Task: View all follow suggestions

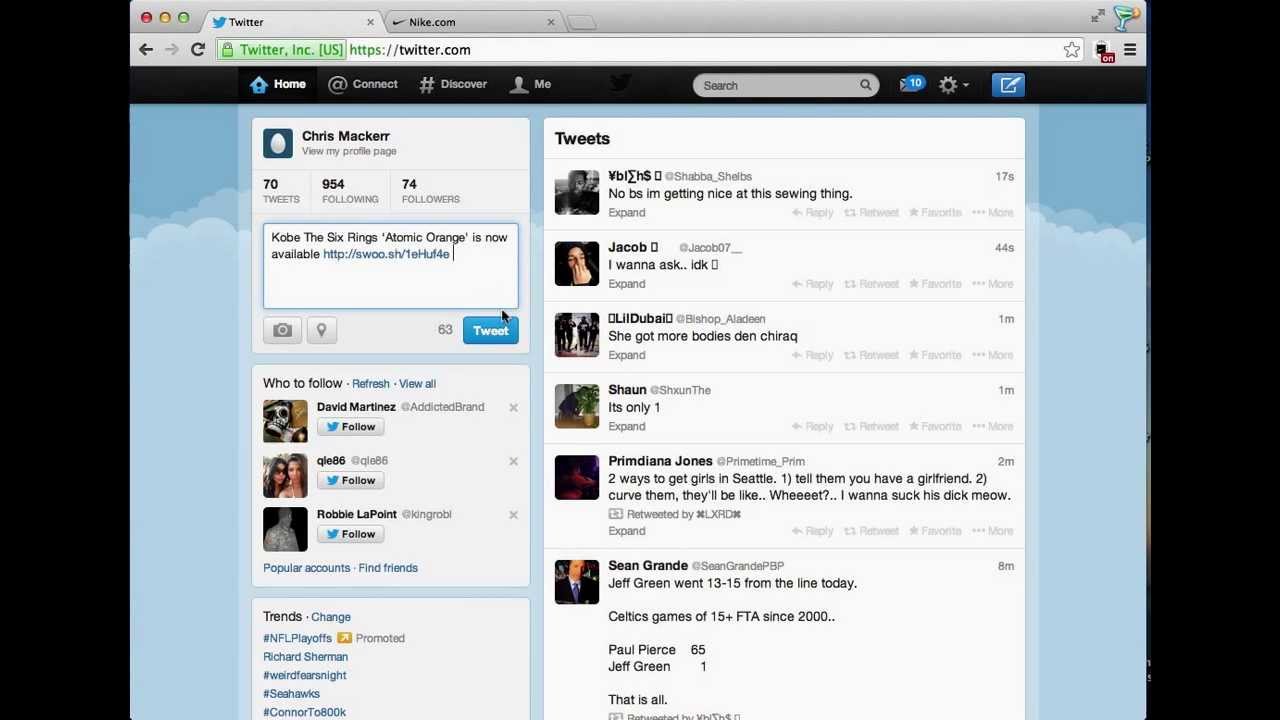Action: coord(417,384)
